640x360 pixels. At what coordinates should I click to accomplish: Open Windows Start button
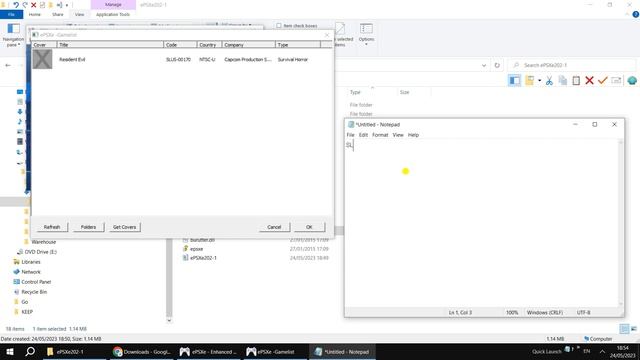coord(10,351)
